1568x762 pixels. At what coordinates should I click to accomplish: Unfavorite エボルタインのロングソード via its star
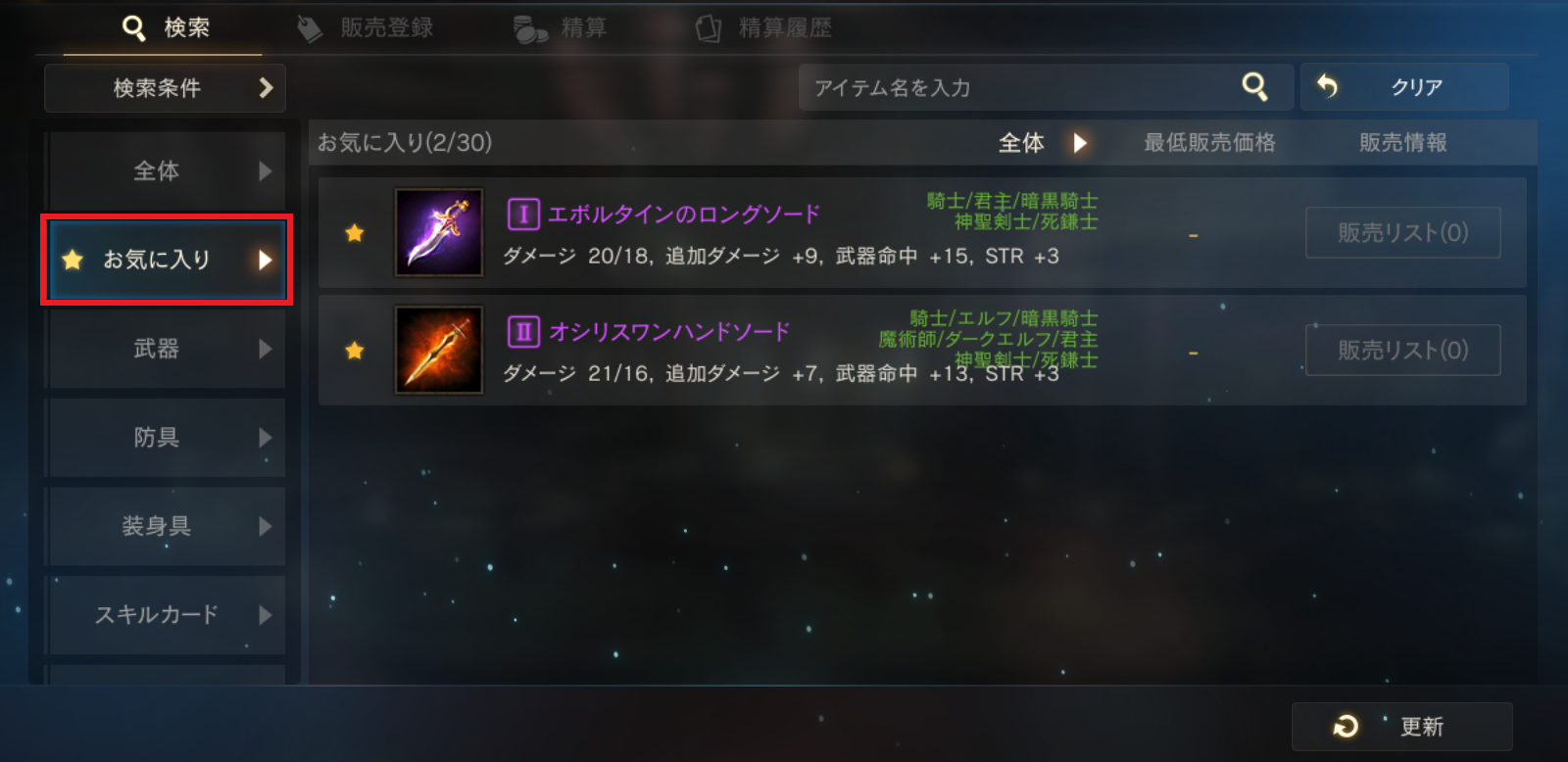(x=355, y=233)
